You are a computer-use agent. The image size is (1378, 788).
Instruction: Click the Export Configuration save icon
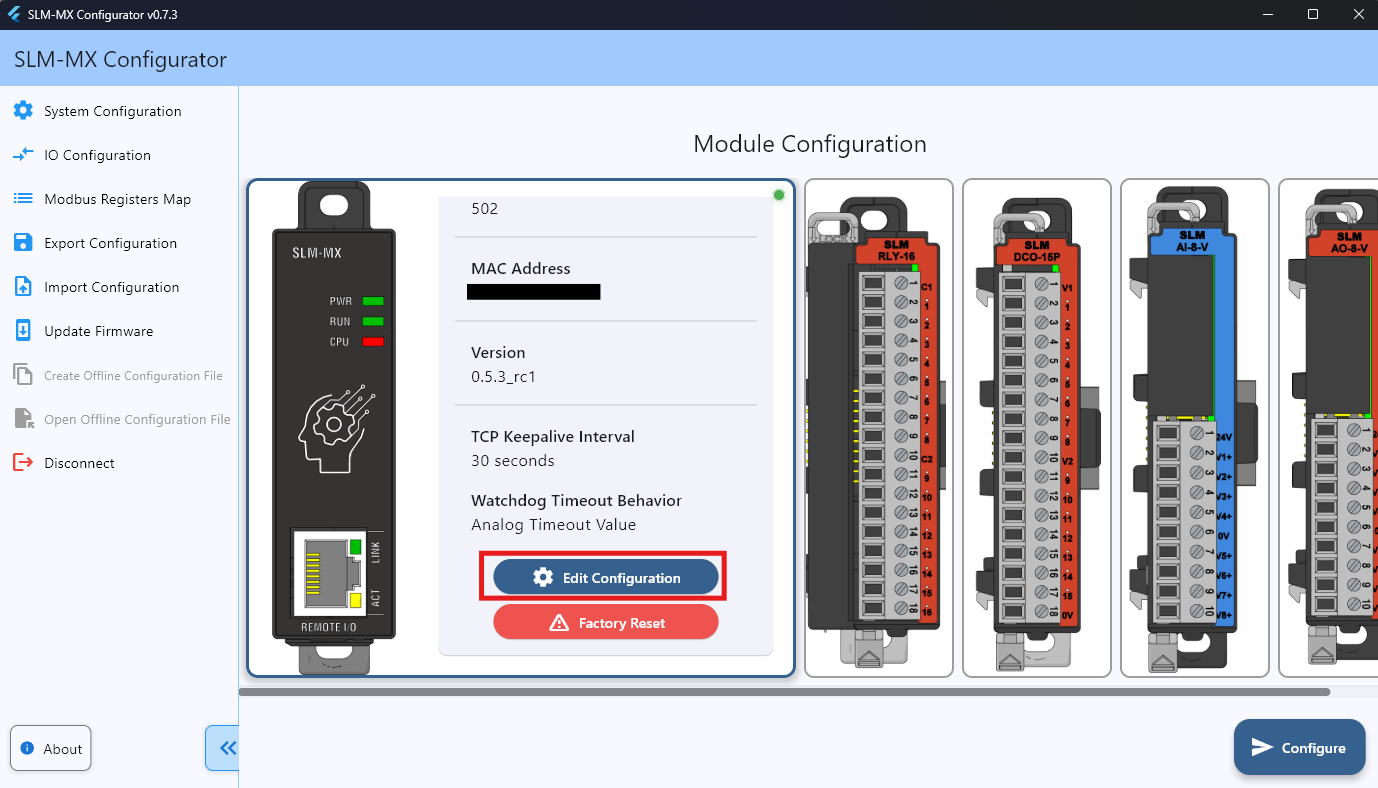tap(23, 242)
